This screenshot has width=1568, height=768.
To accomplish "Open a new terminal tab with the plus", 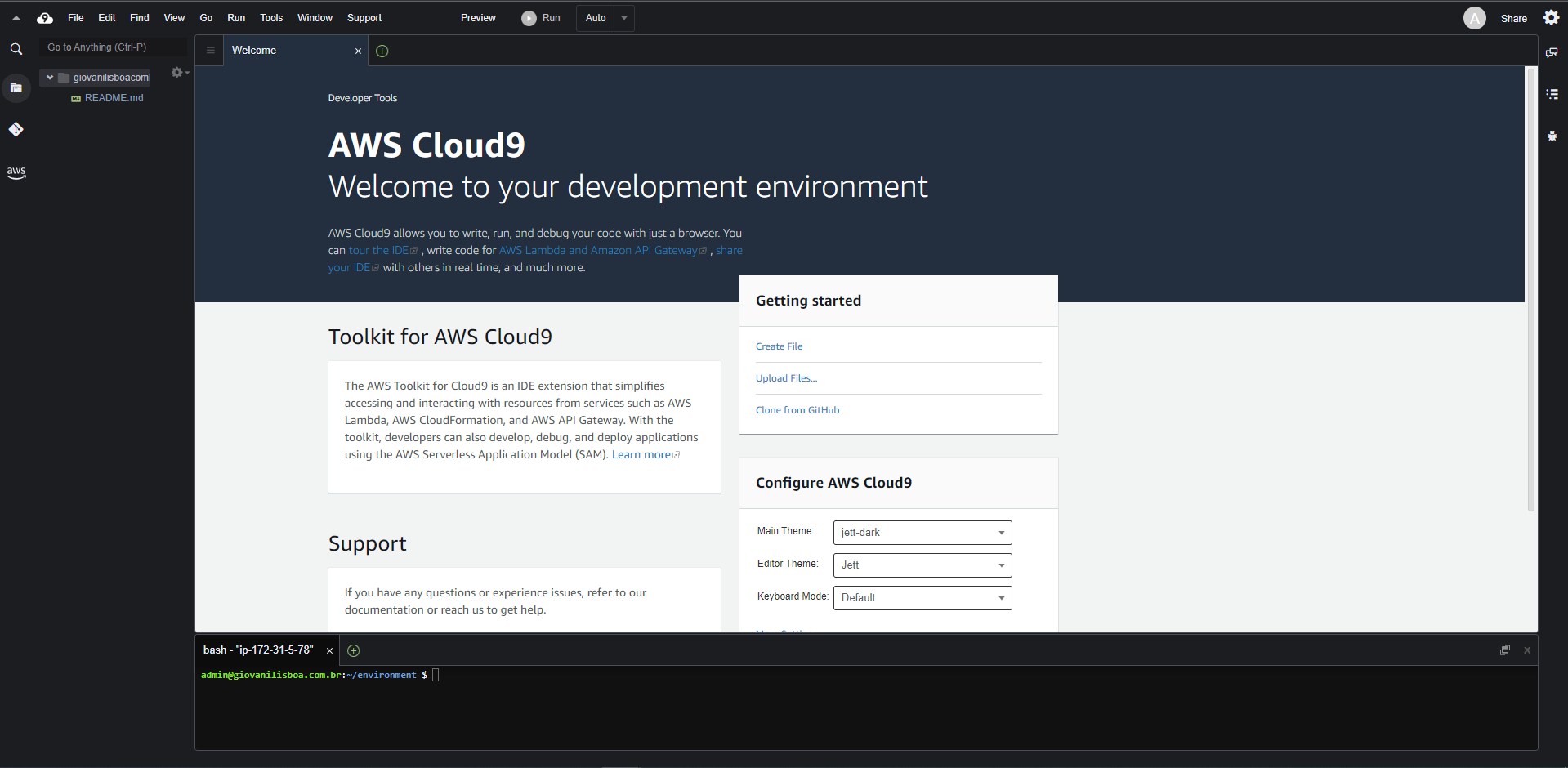I will (x=353, y=650).
